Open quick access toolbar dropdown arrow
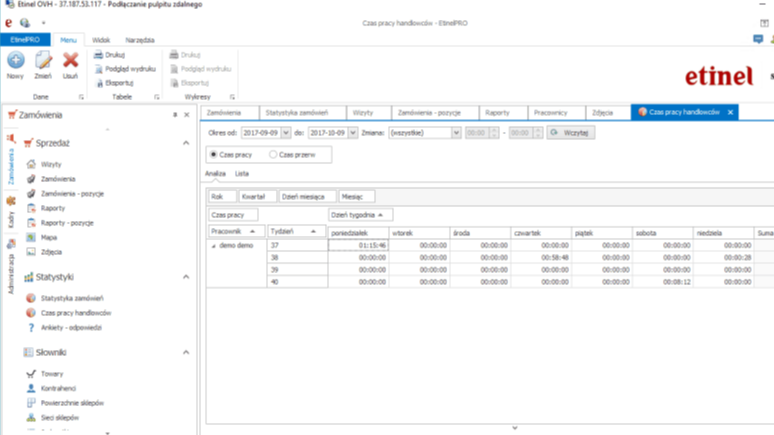This screenshot has height=435, width=774. (x=43, y=23)
